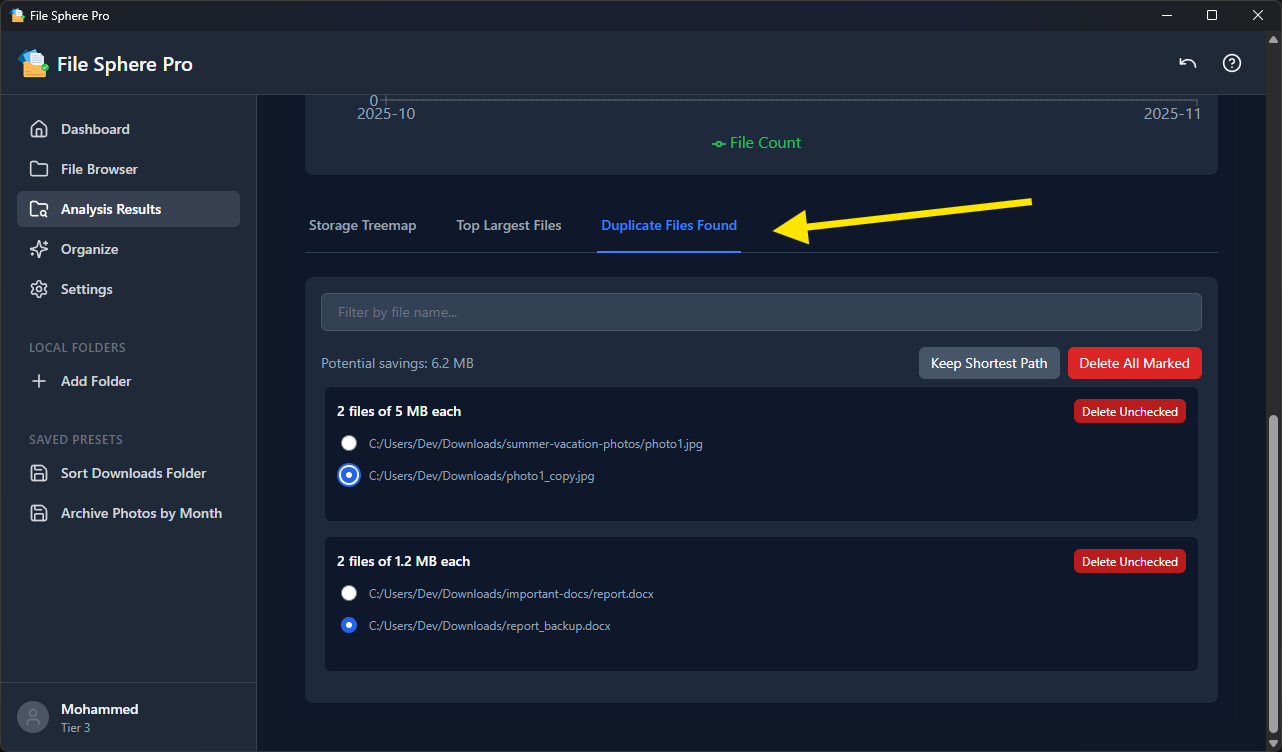The image size is (1282, 752).
Task: Open File Browser in the sidebar
Action: (128, 169)
